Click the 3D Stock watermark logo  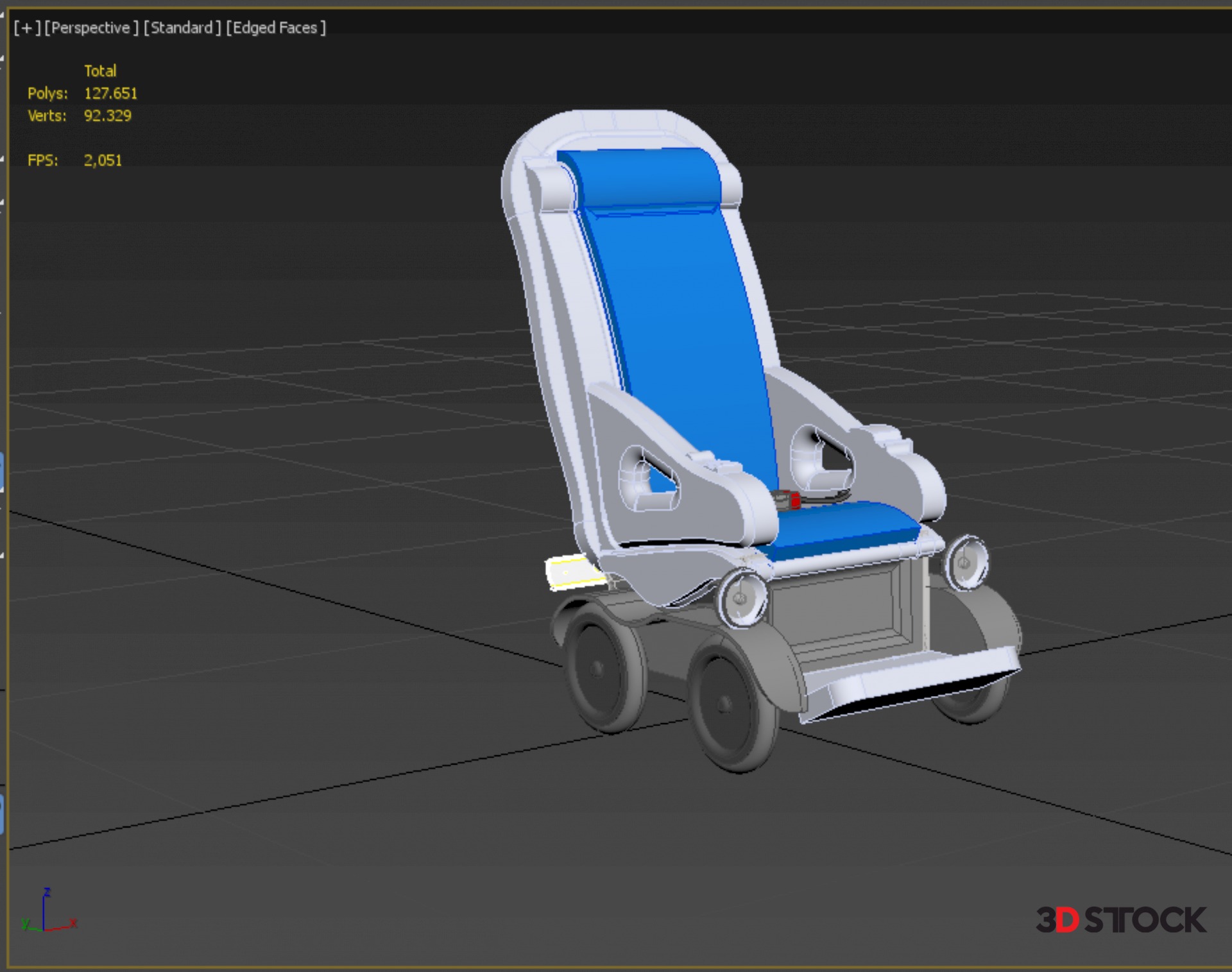click(1120, 920)
